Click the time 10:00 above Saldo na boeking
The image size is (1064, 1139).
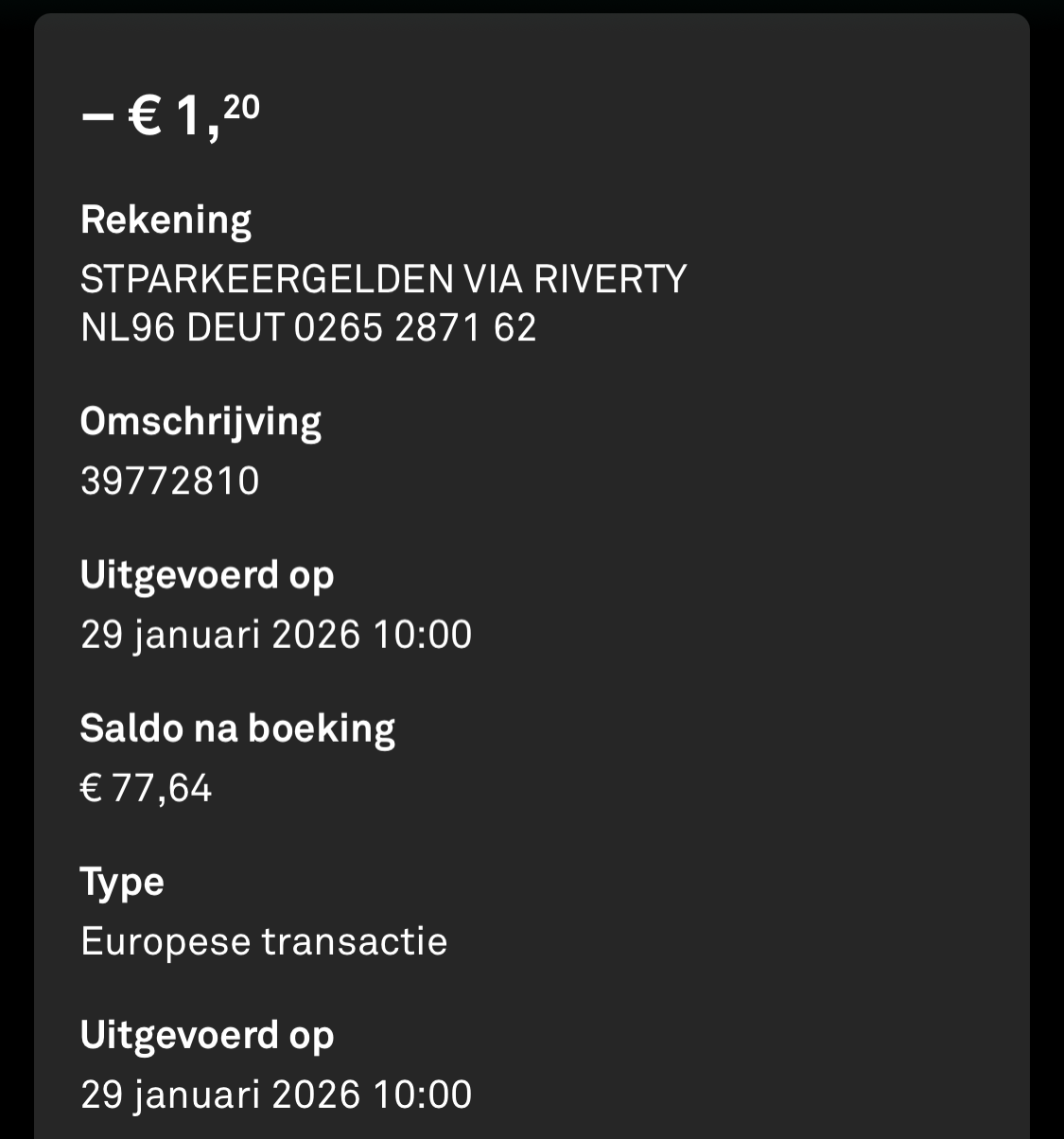click(422, 634)
